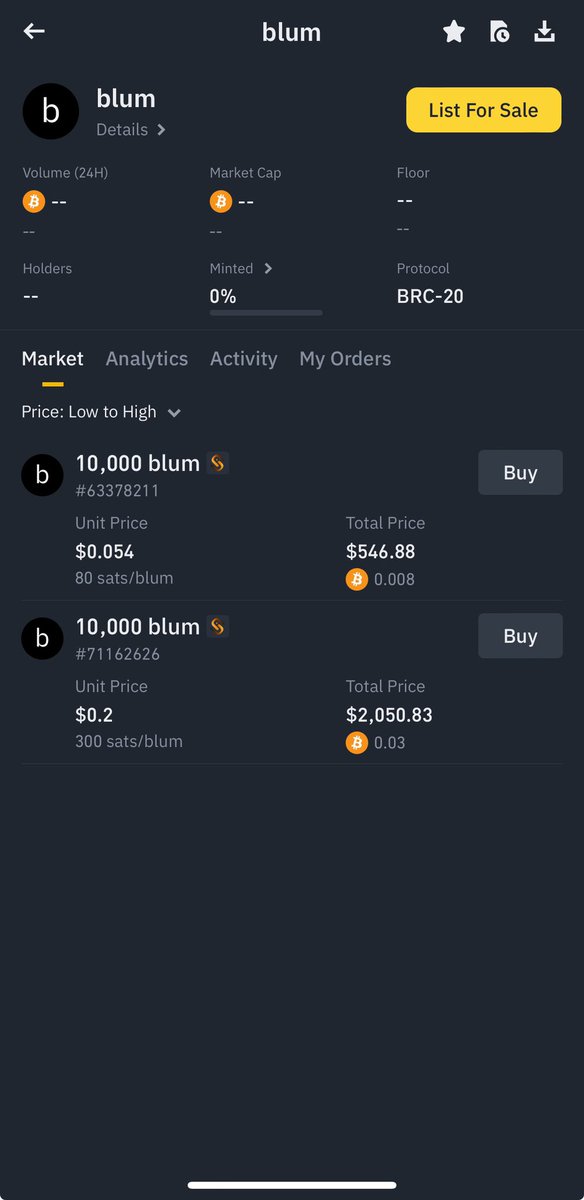This screenshot has width=584, height=1200.
Task: Toggle the favorite star icon
Action: click(x=454, y=32)
